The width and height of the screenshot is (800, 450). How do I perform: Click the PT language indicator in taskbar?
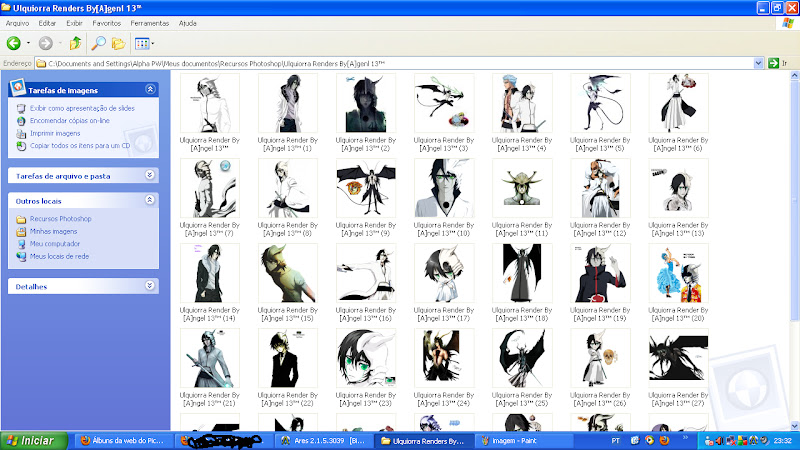616,441
